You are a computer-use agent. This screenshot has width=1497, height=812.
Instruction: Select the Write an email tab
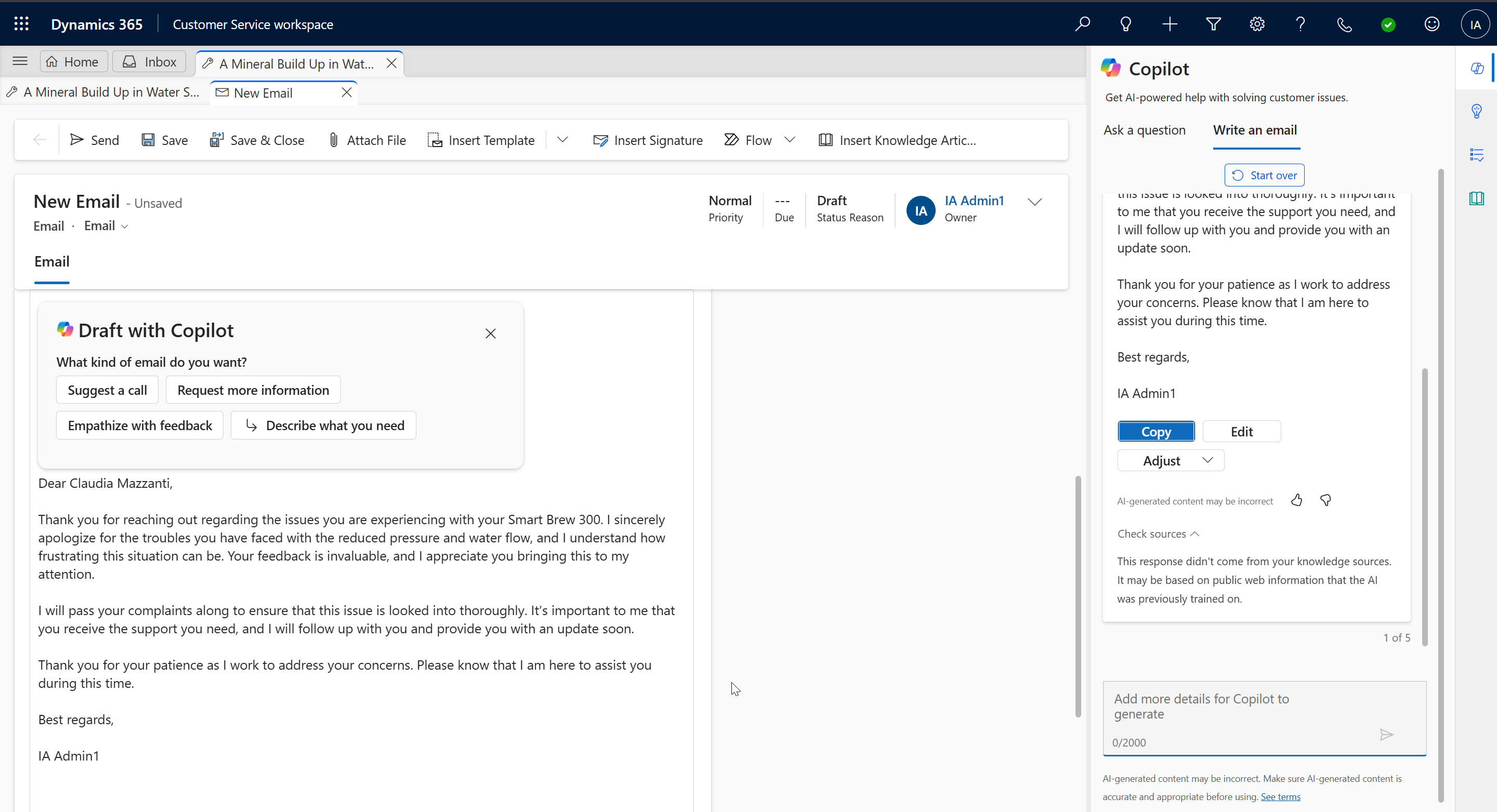[x=1255, y=130]
